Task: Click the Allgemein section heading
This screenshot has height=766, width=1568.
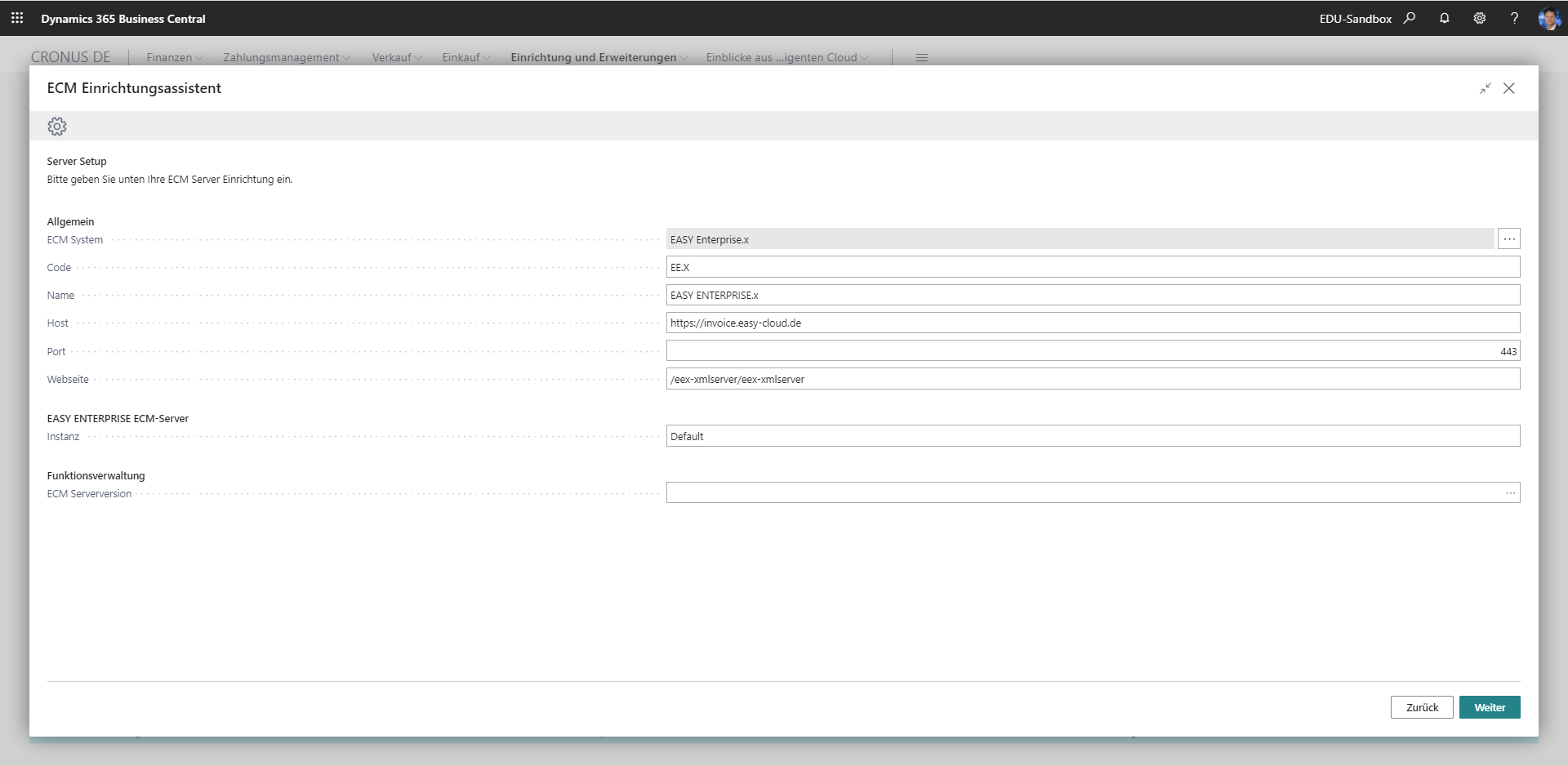Action: 70,221
